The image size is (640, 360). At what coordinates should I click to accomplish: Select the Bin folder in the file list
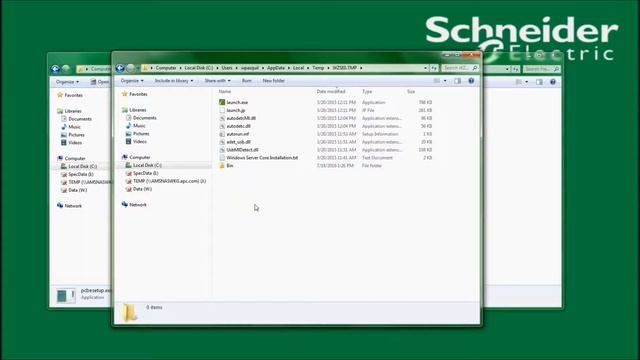[230, 166]
